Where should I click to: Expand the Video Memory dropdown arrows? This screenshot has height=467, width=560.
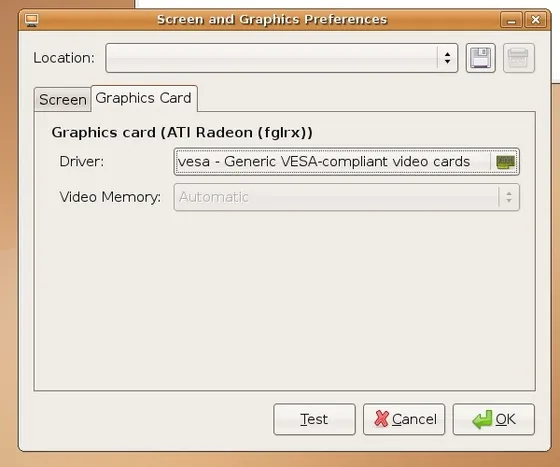(509, 197)
